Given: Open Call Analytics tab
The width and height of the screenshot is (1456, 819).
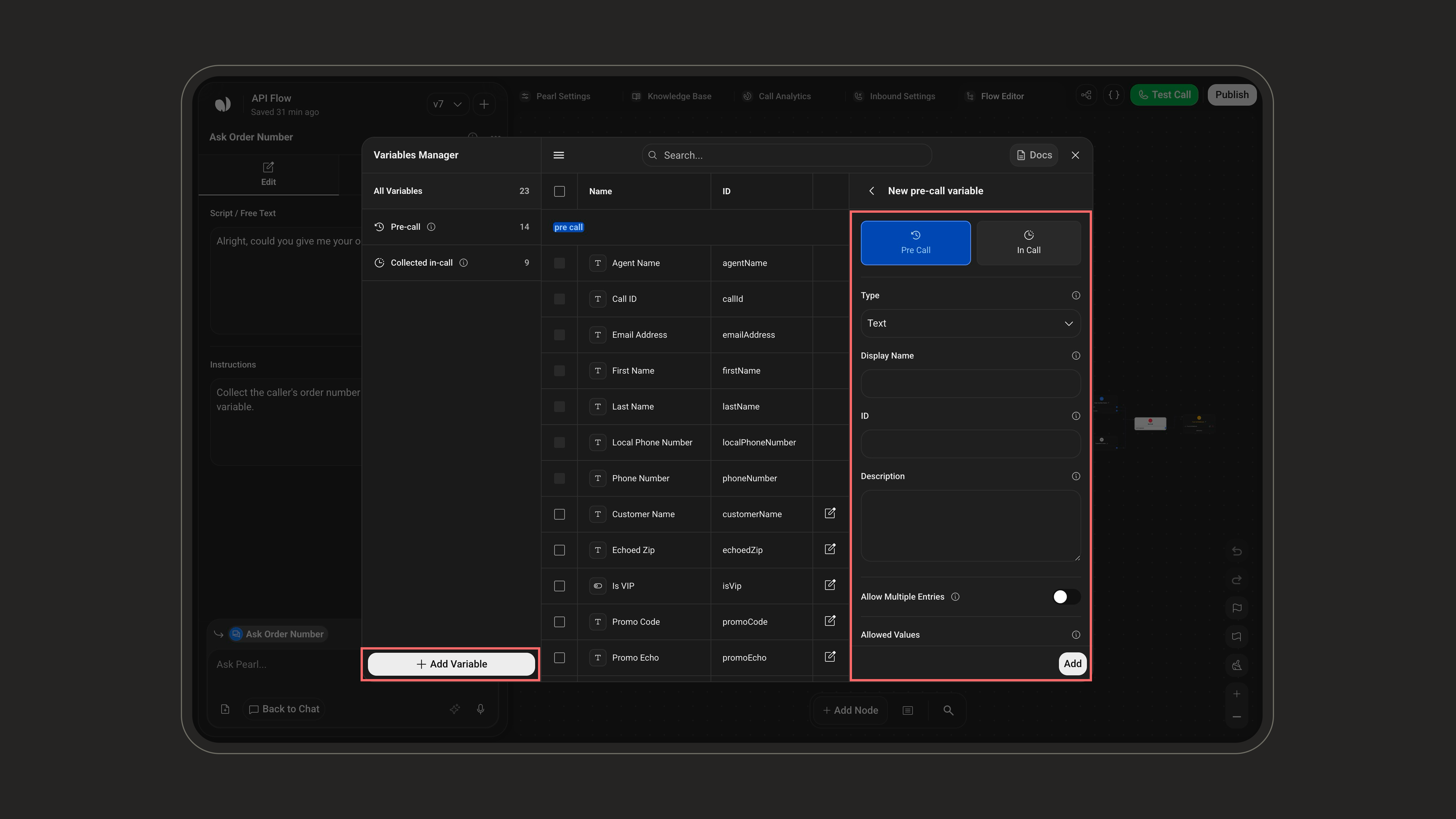Looking at the screenshot, I should [x=777, y=96].
